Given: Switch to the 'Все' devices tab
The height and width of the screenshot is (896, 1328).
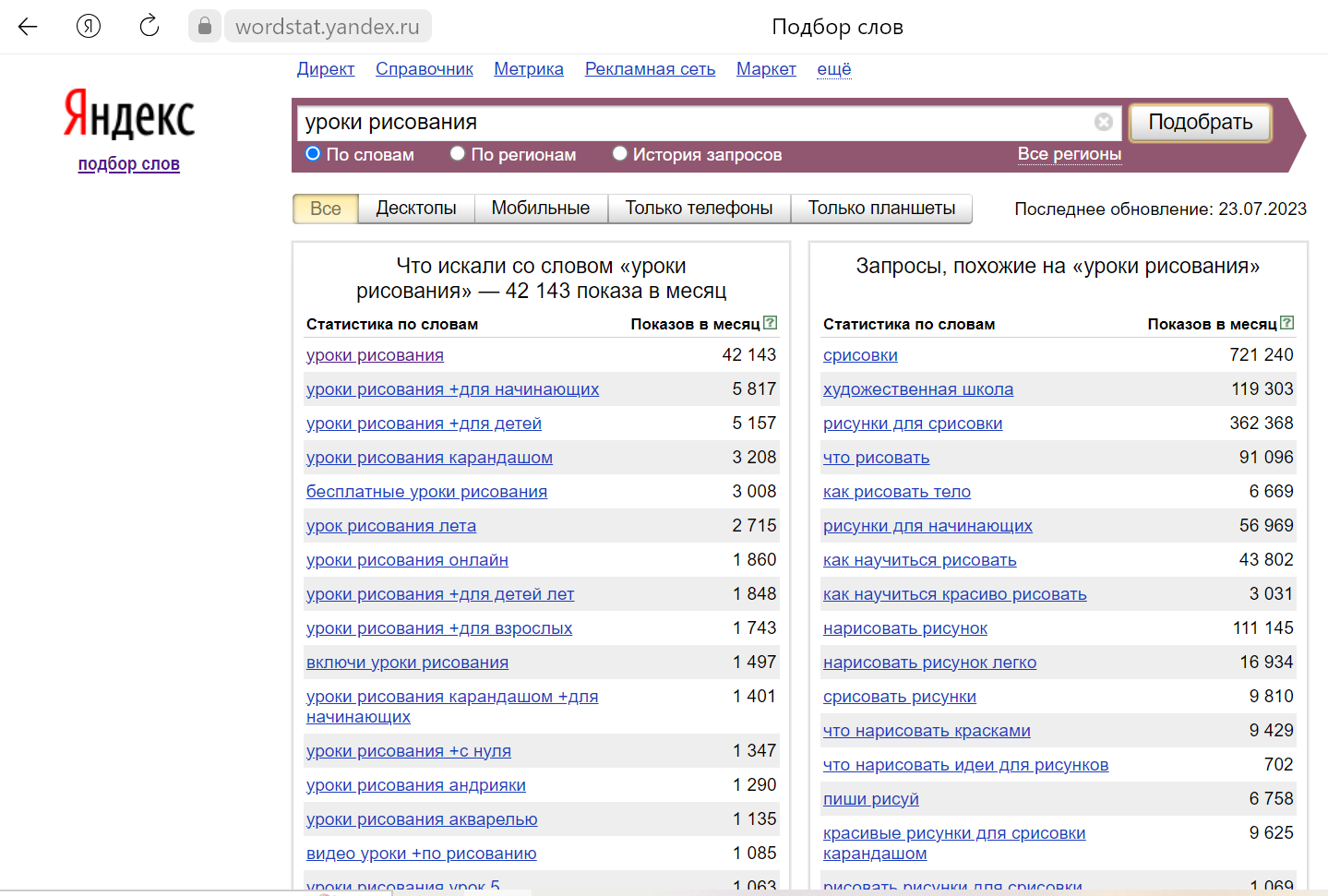Looking at the screenshot, I should (x=326, y=209).
